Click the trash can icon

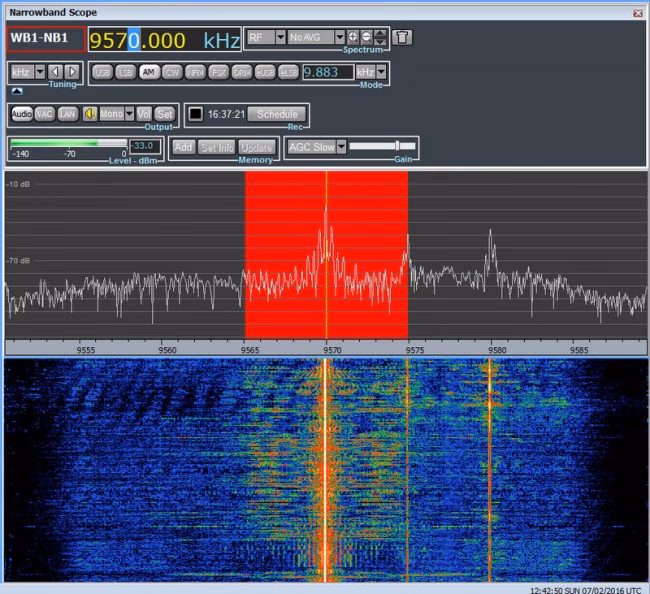[x=402, y=38]
